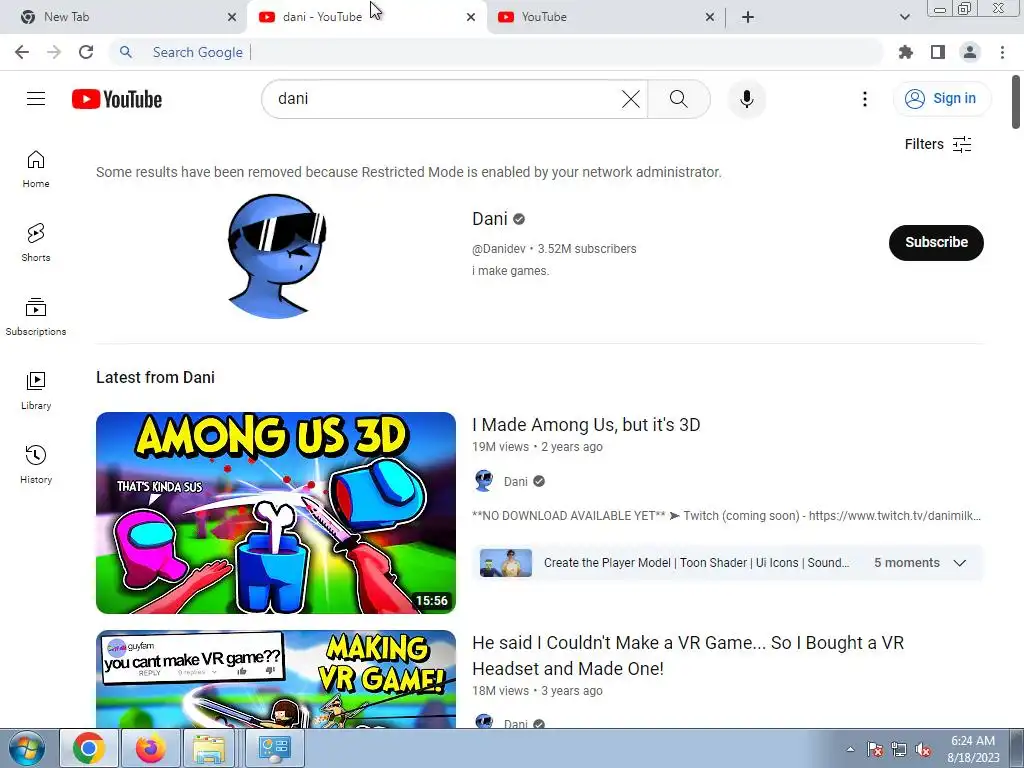Image resolution: width=1024 pixels, height=768 pixels.
Task: Open the Chrome extensions puzzle icon
Action: (x=905, y=52)
